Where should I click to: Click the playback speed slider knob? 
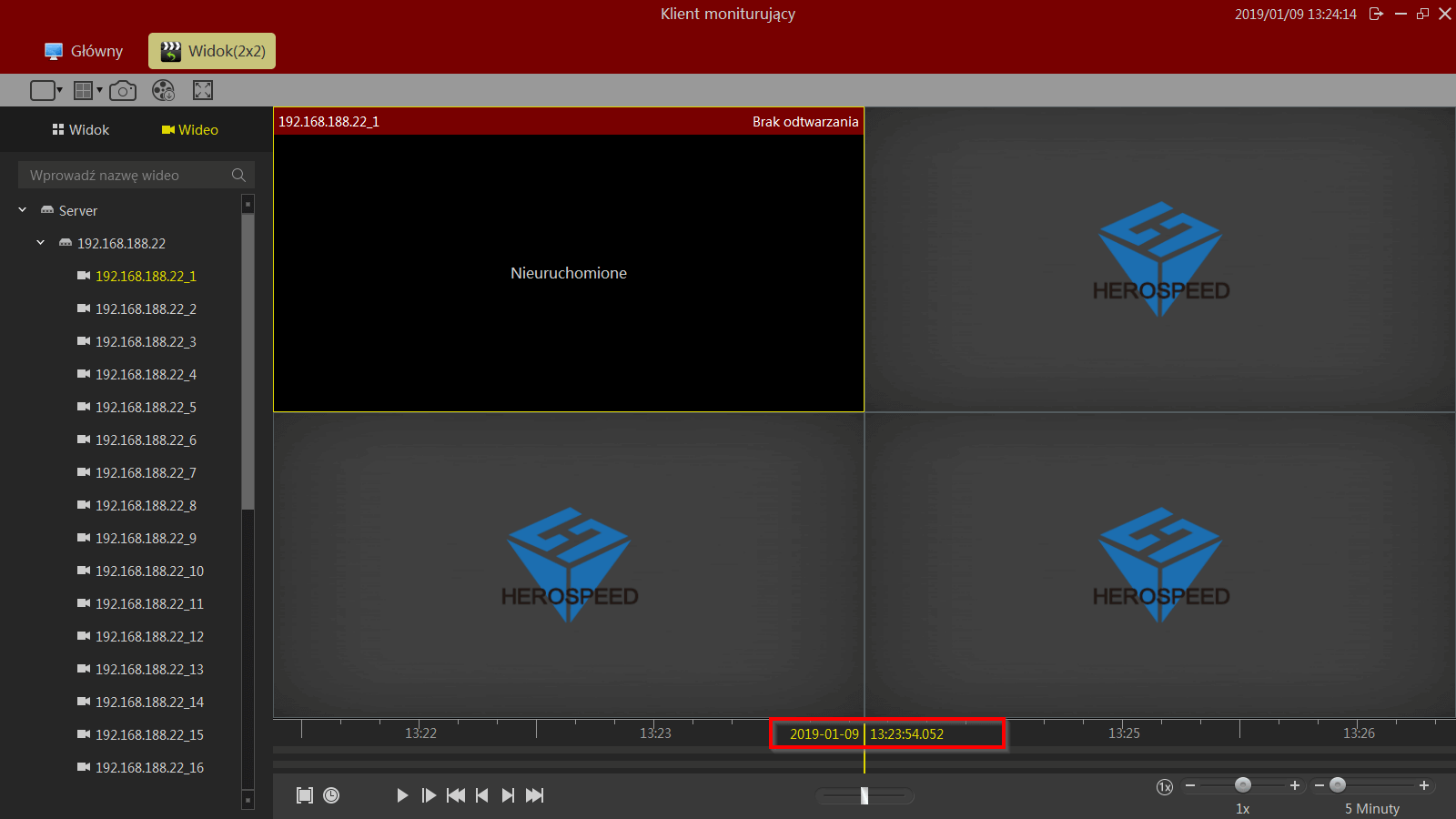tap(1243, 784)
